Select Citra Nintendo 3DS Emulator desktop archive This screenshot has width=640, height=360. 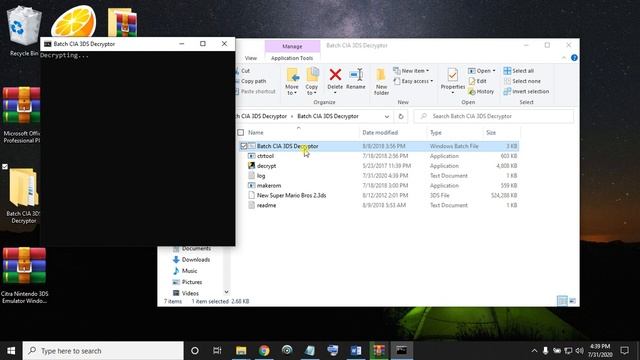point(24,276)
